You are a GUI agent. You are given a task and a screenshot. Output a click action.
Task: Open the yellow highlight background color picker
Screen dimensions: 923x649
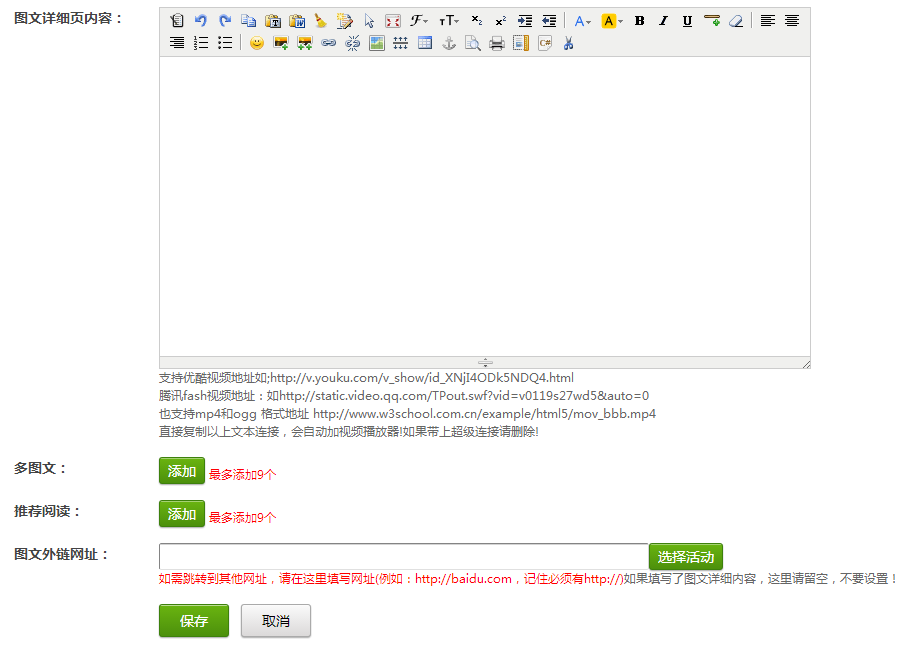(x=612, y=21)
